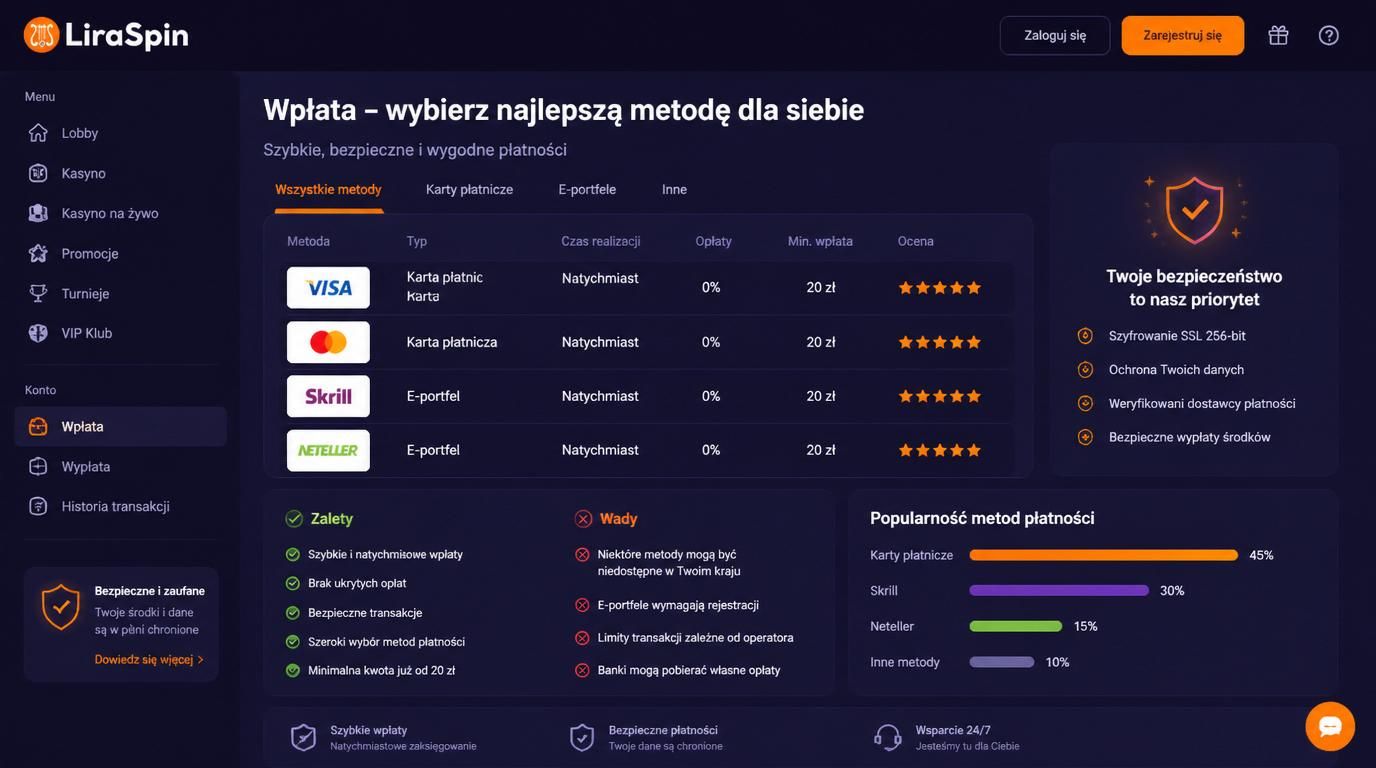
Task: Click the Min. wpłata column header
Action: click(820, 241)
